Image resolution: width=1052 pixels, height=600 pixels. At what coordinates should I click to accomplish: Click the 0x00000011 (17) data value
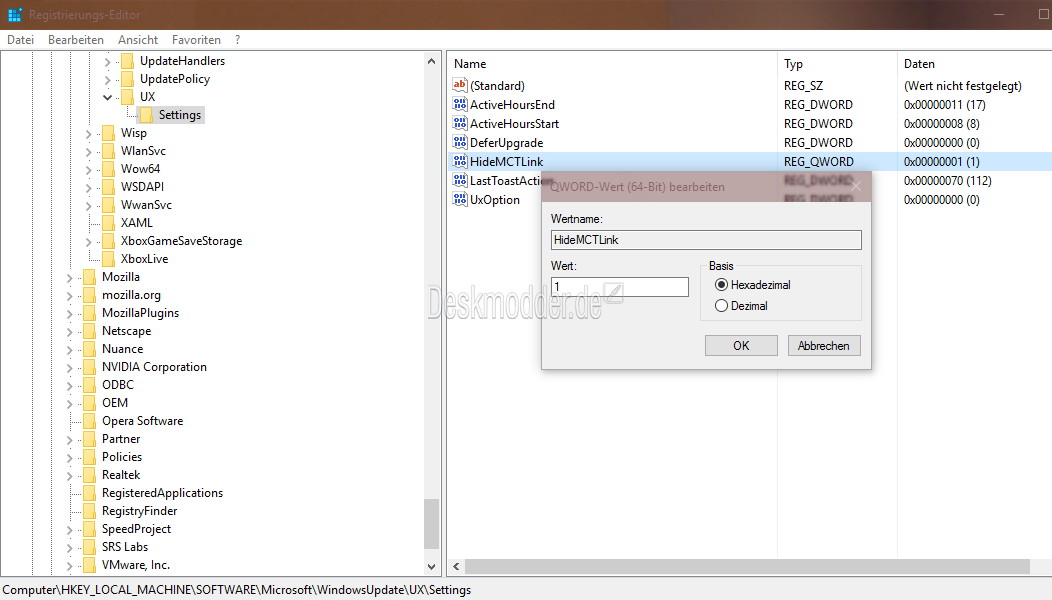[x=945, y=105]
